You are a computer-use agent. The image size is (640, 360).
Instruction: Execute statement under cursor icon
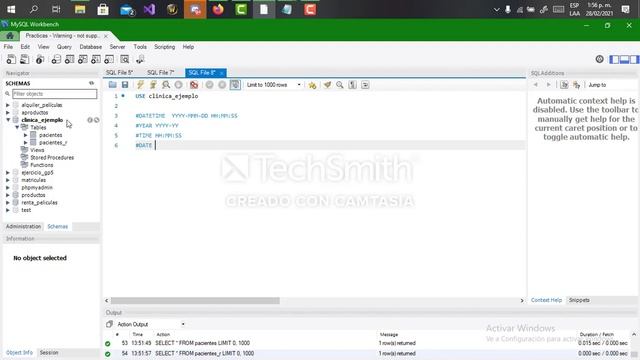point(153,85)
